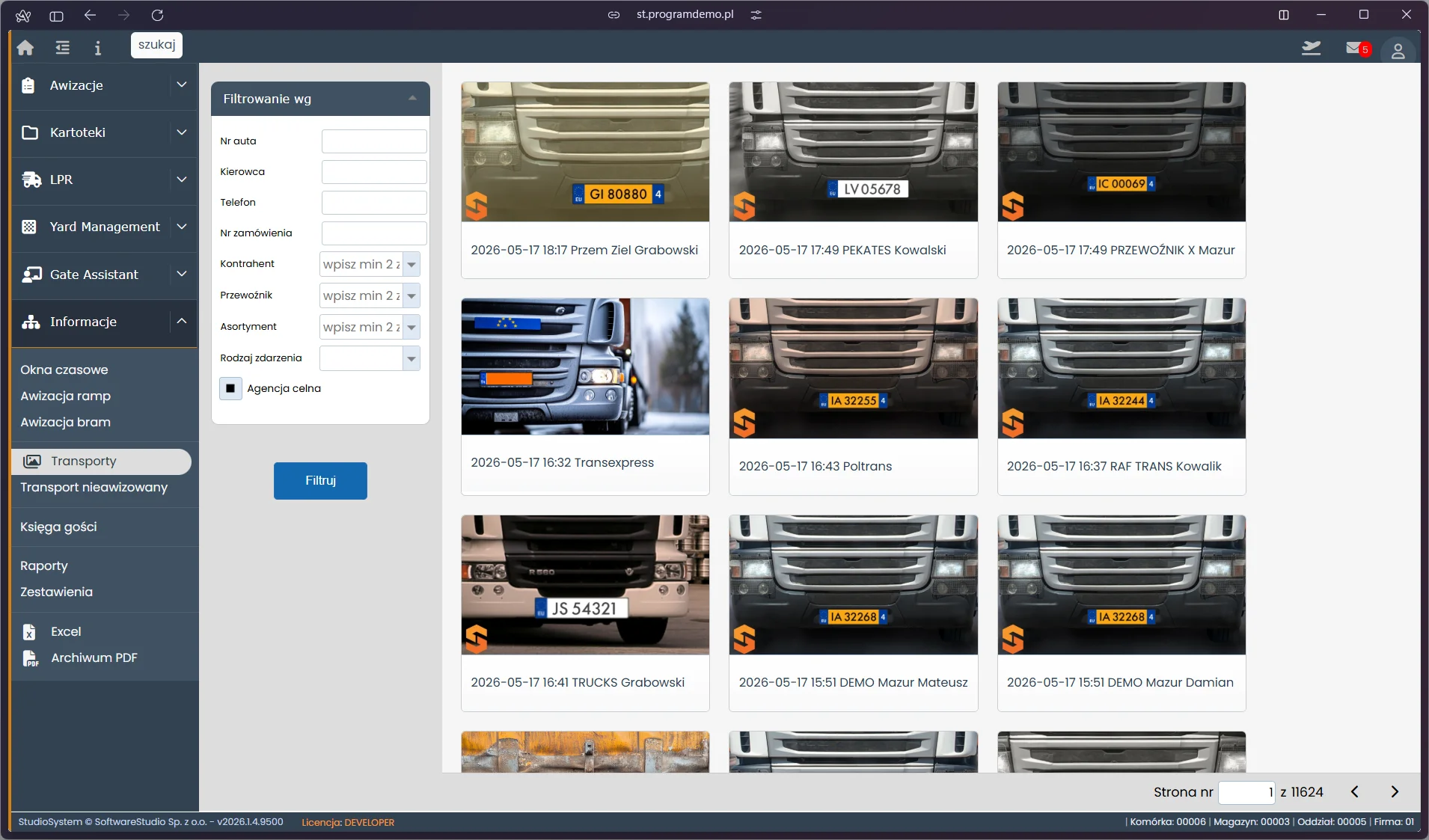Collapse the Filtrowanie wg panel
The width and height of the screenshot is (1429, 840).
(x=412, y=98)
